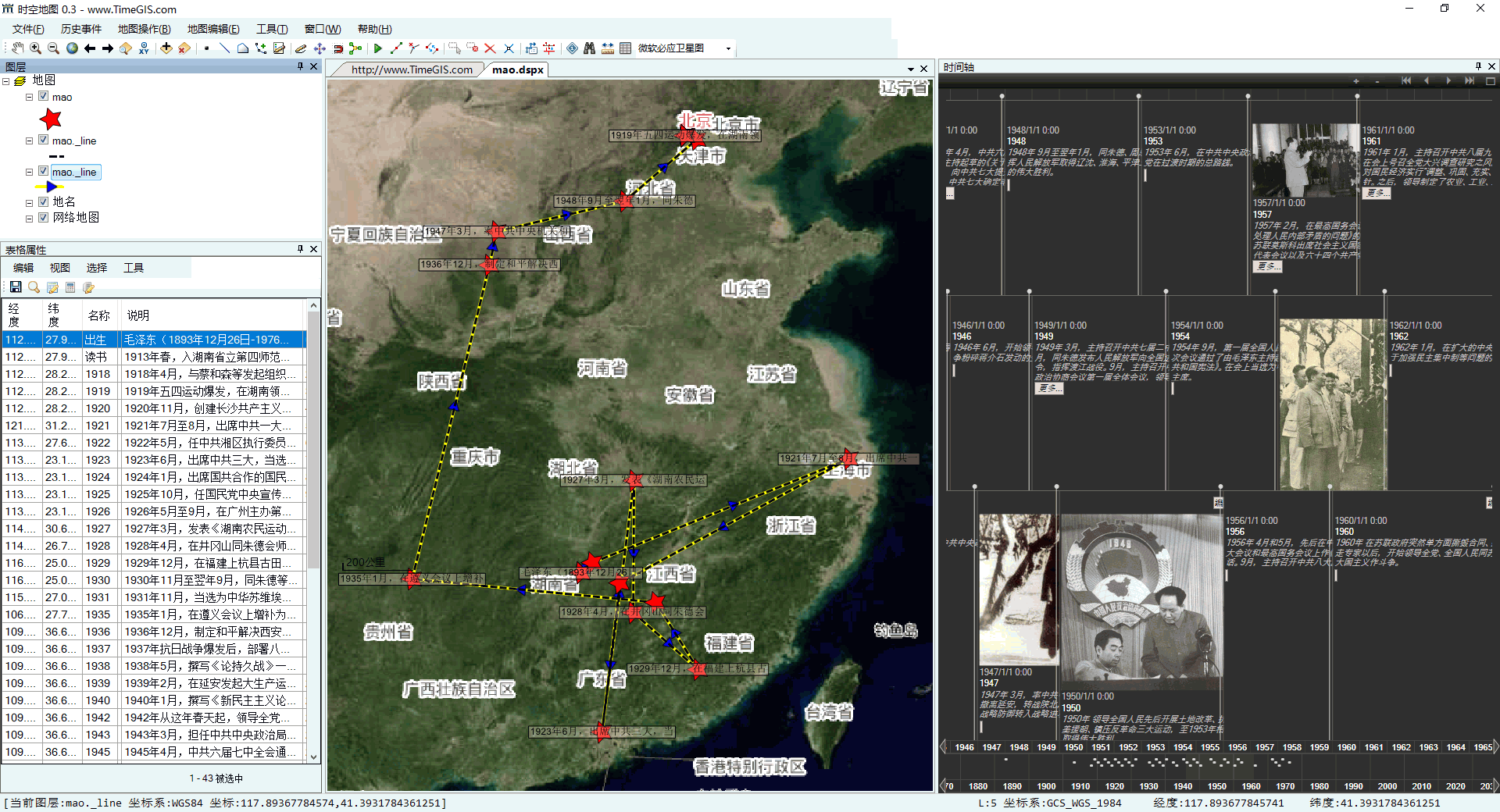Click 更多 link under the 1961 entry
Screen dimensions: 1500x812
pos(1376,193)
